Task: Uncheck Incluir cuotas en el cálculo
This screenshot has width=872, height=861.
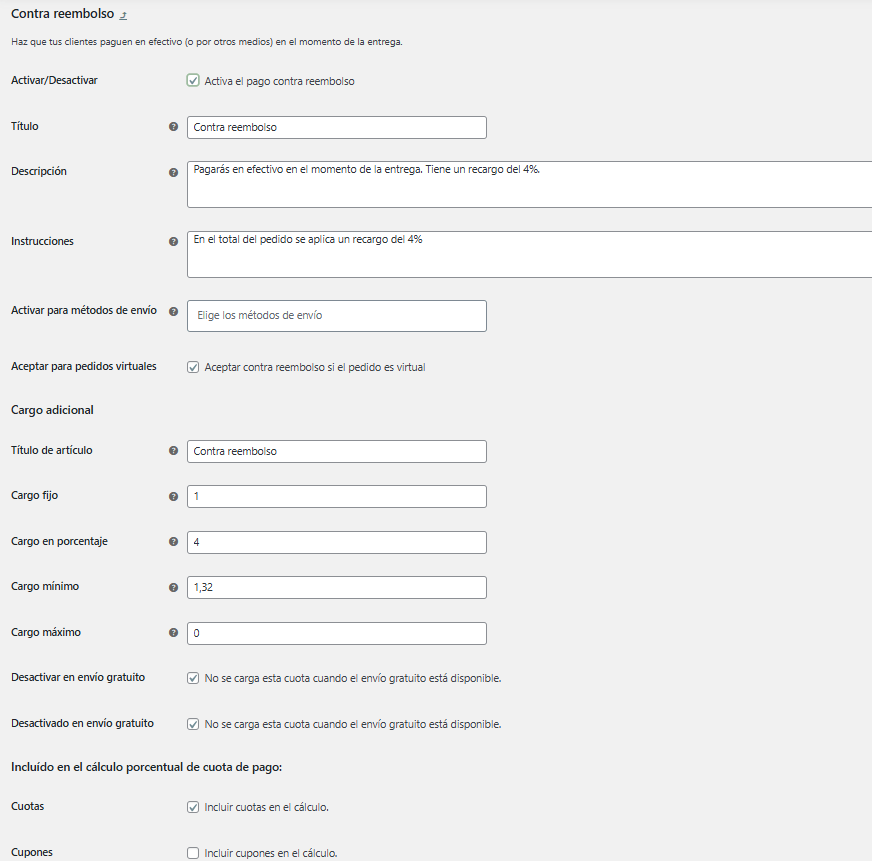Action: (x=193, y=807)
